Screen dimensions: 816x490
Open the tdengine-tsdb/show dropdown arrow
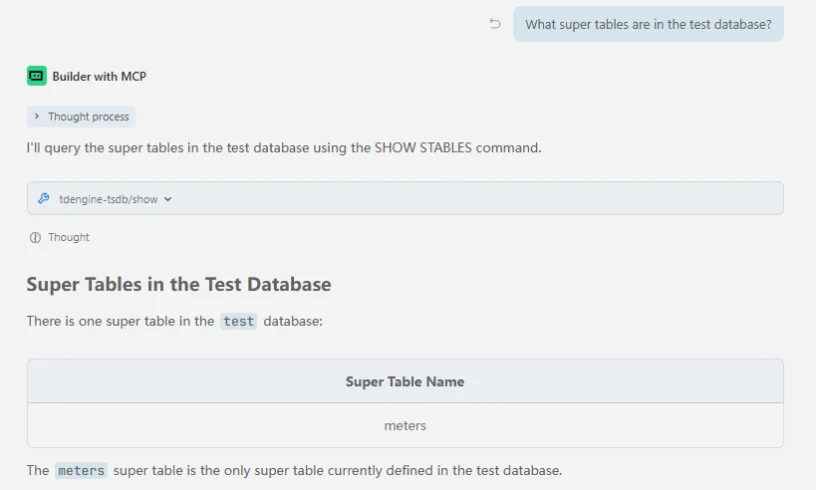point(168,199)
